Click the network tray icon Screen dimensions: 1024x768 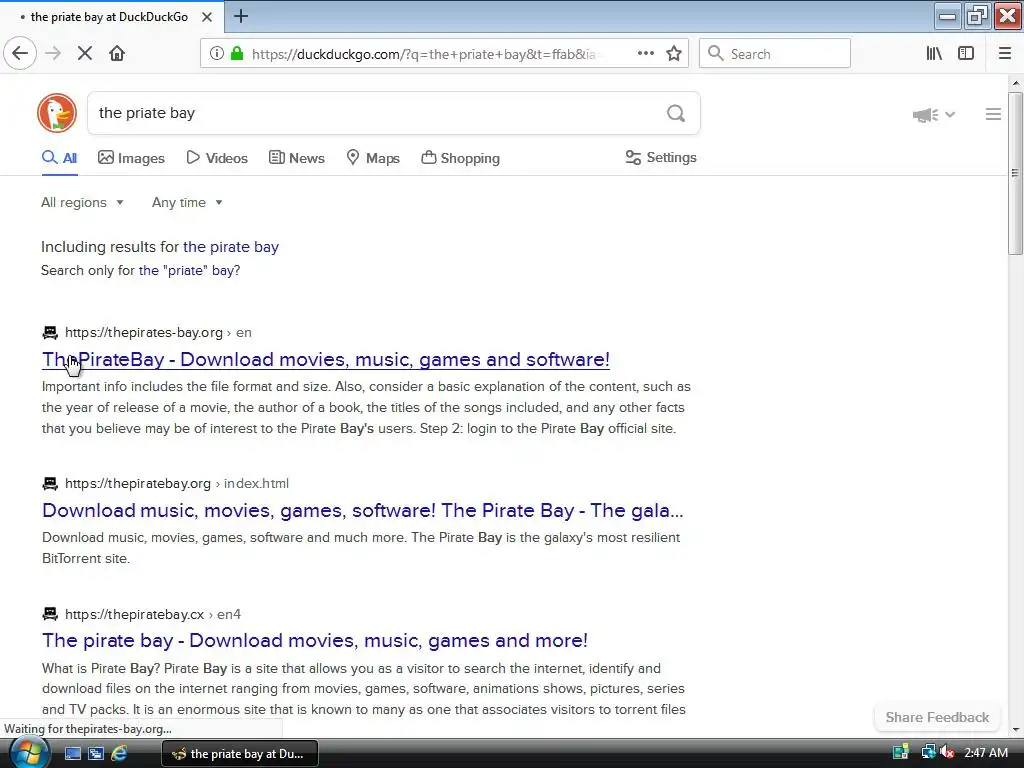tap(928, 753)
